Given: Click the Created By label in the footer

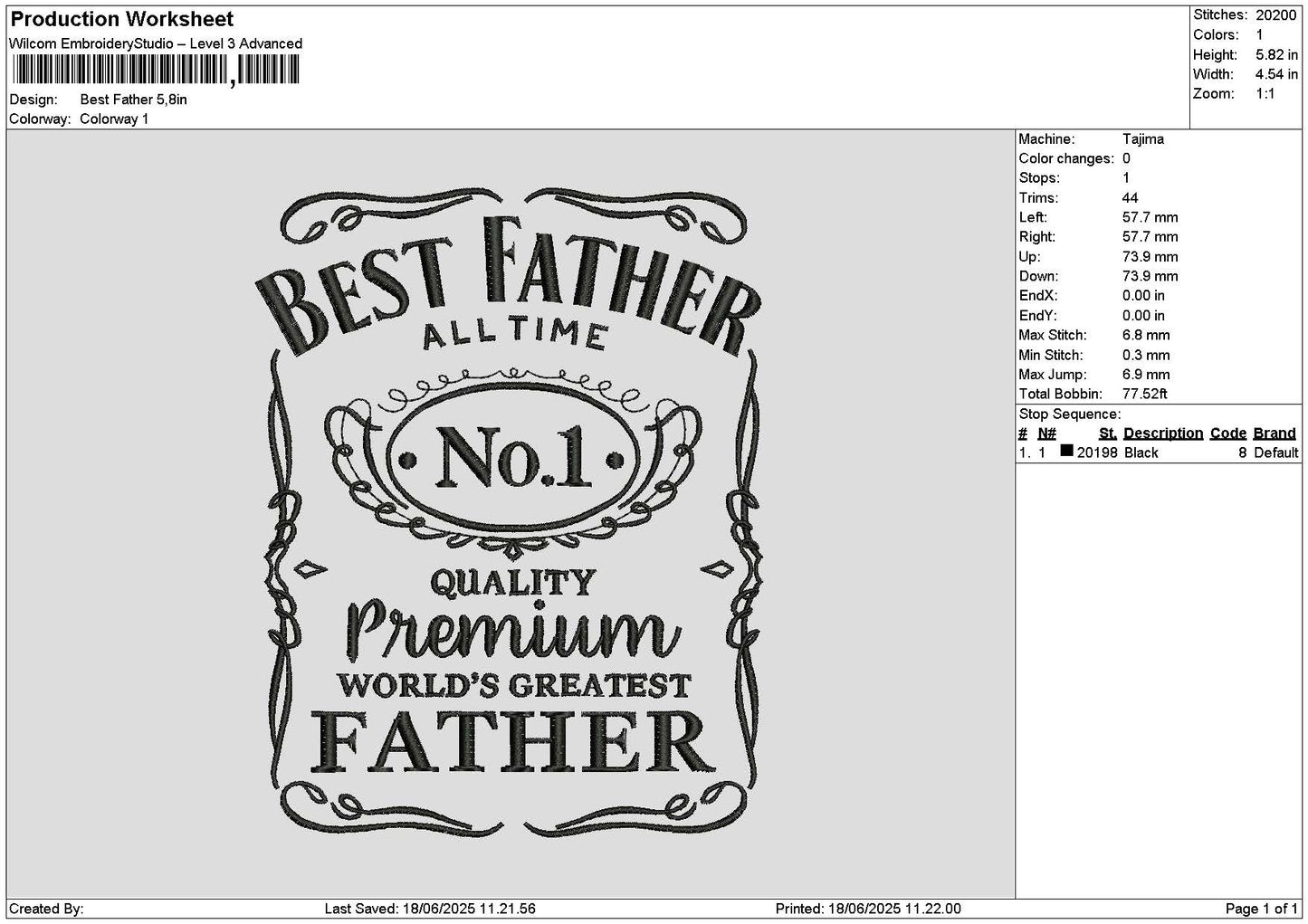Looking at the screenshot, I should 46,909.
